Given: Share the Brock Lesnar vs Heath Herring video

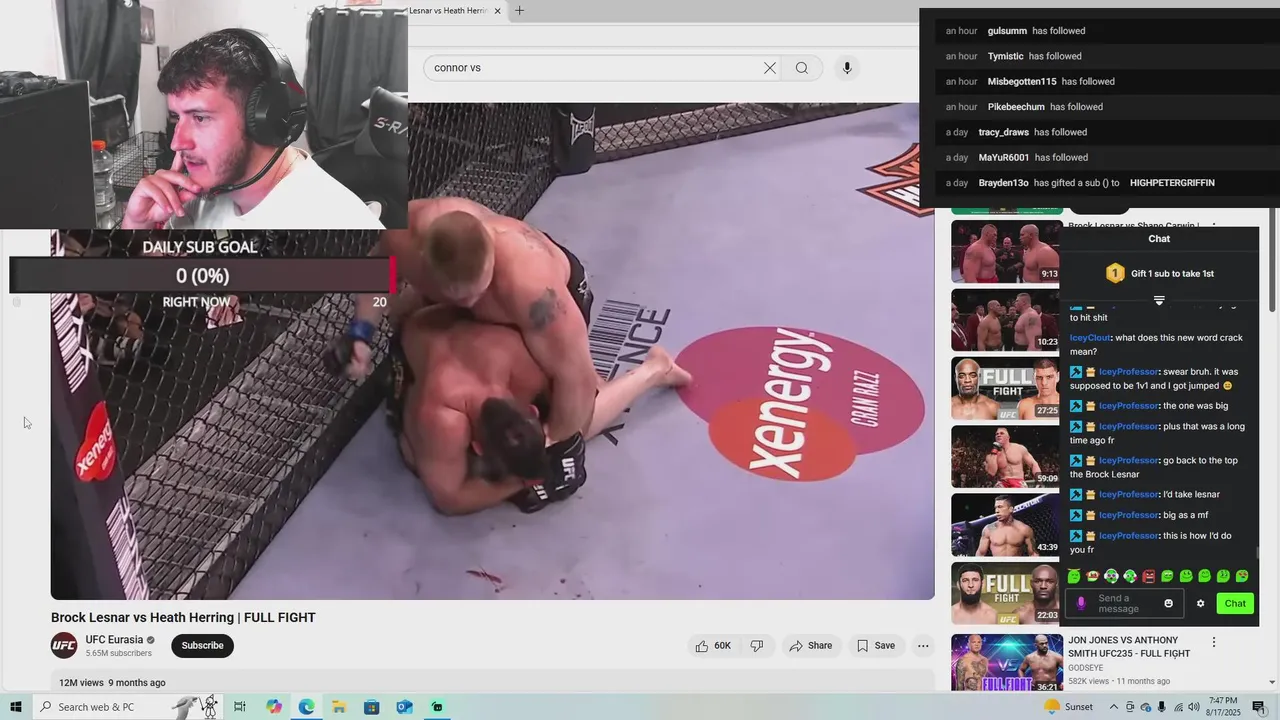Looking at the screenshot, I should 811,646.
